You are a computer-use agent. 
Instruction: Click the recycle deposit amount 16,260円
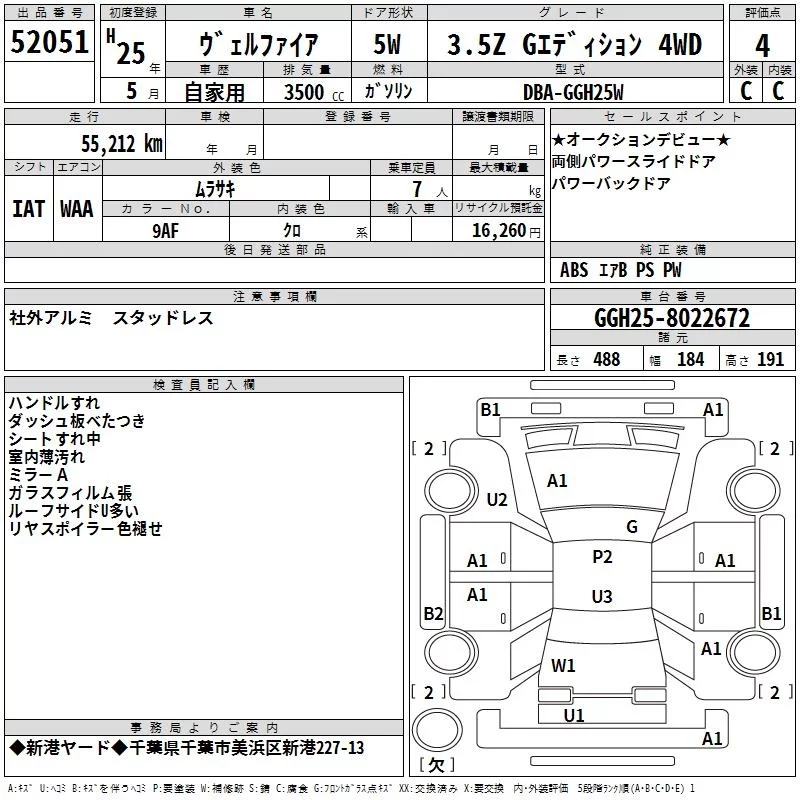click(498, 230)
